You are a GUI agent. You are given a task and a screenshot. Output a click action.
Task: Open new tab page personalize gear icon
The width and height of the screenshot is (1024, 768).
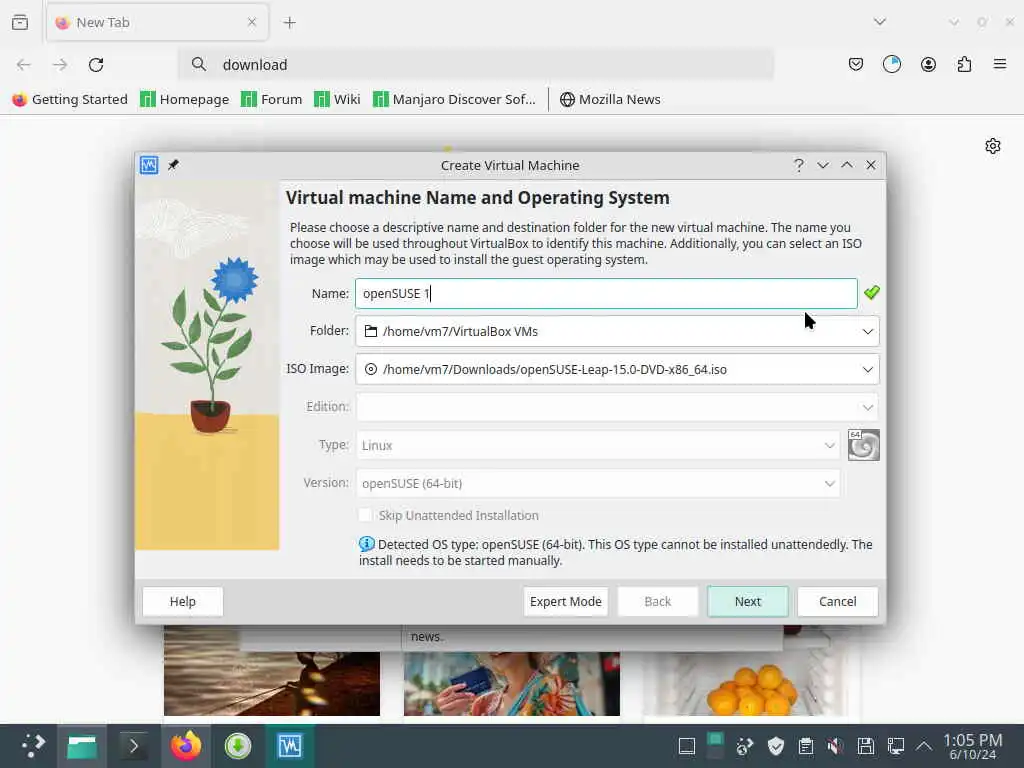pos(993,146)
